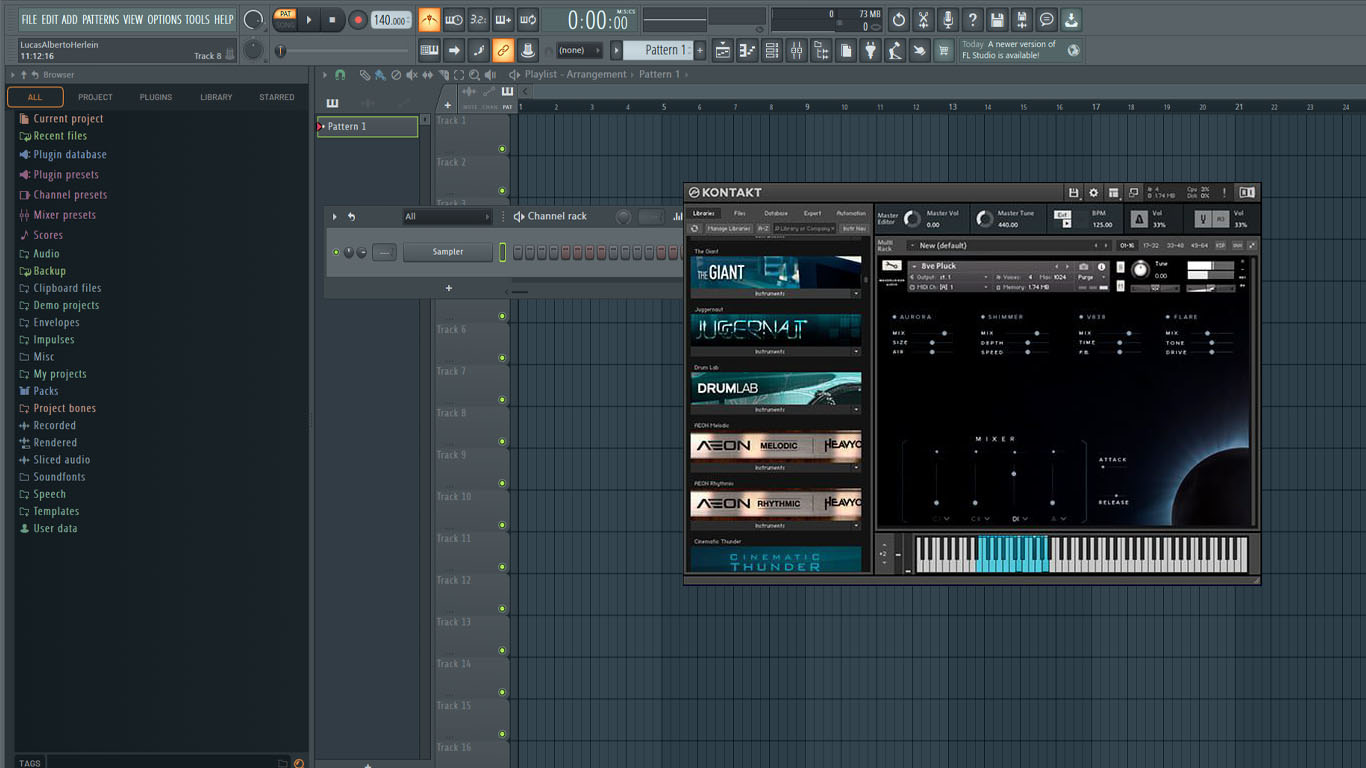Click the Manage Libraries button in Kontakt

(x=728, y=228)
